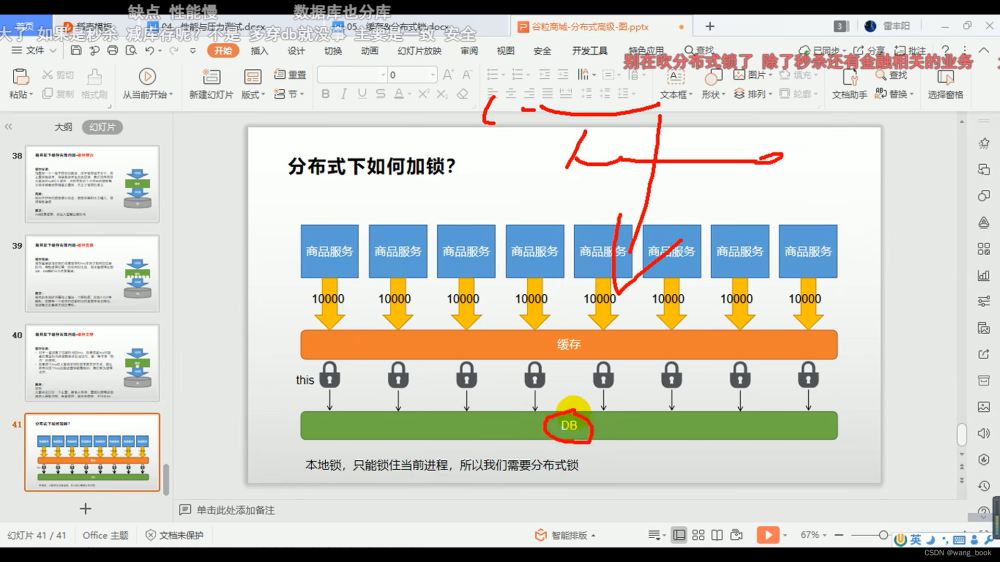Open the Selection Pane (选择窗格)
The height and width of the screenshot is (562, 1000).
[946, 83]
